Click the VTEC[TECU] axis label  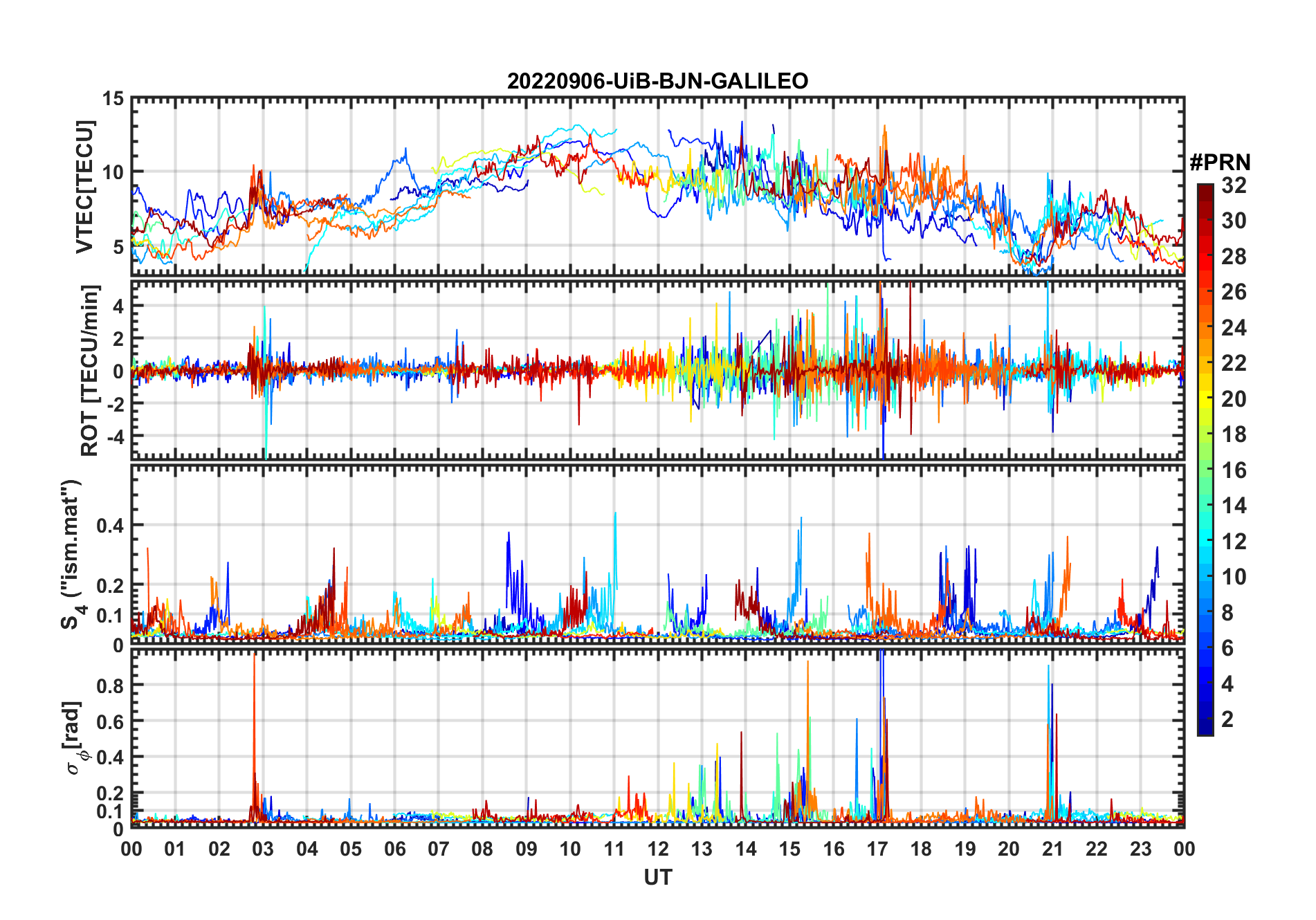coord(84,187)
